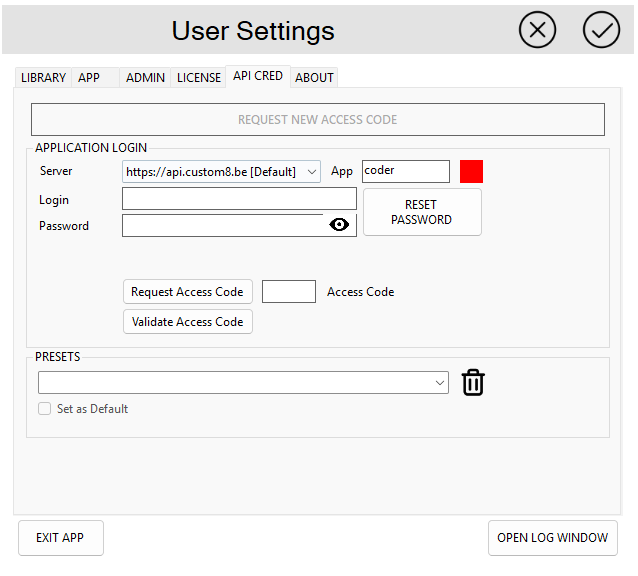Click REQUEST NEW ACCESS CODE button
This screenshot has height=576, width=638.
click(318, 120)
